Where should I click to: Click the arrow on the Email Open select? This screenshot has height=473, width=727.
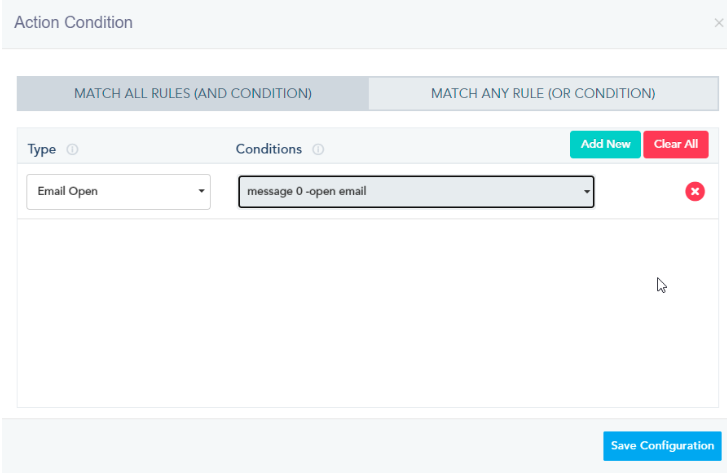point(201,191)
